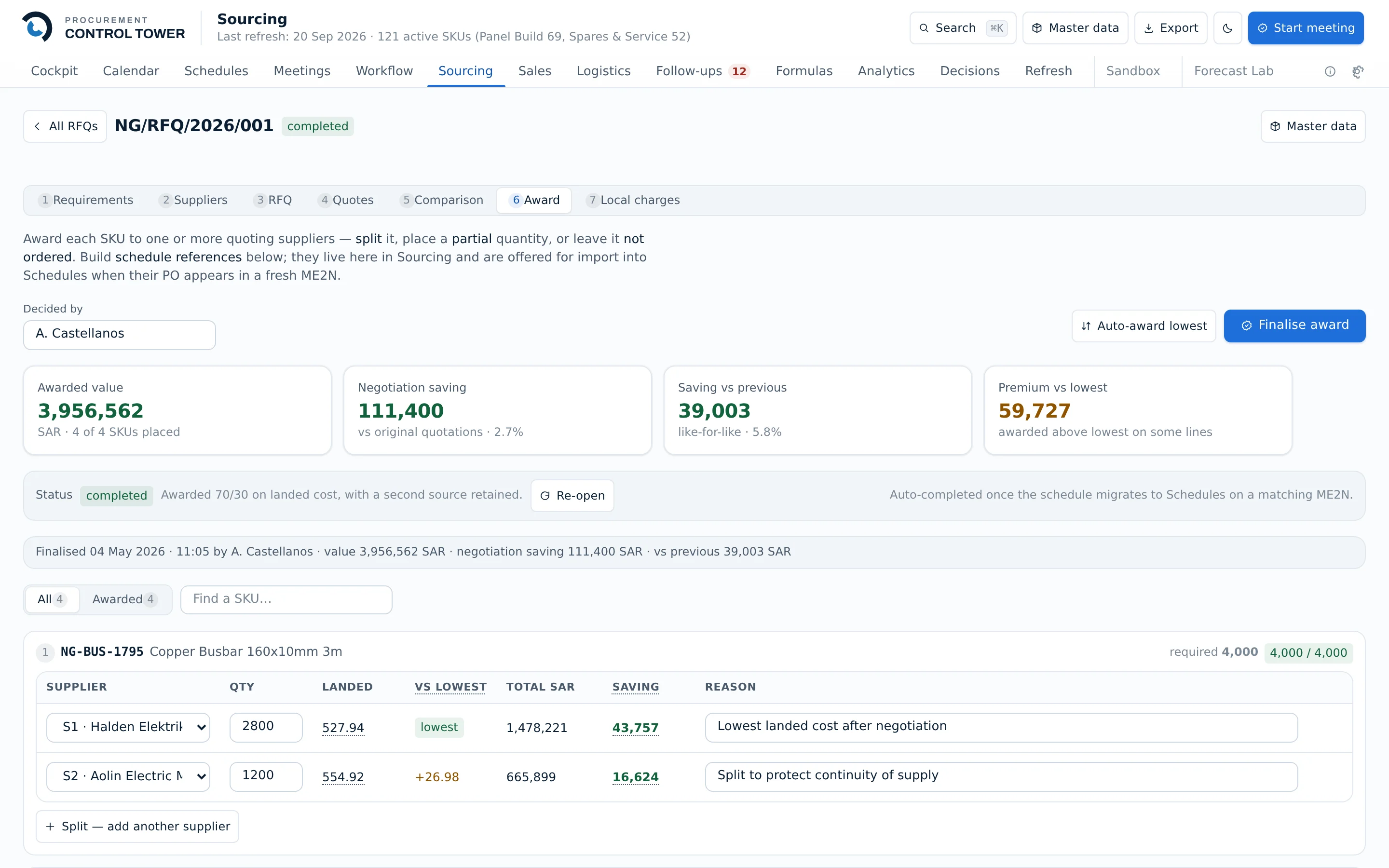Open the Refresh tab
This screenshot has width=1389, height=868.
[1048, 71]
